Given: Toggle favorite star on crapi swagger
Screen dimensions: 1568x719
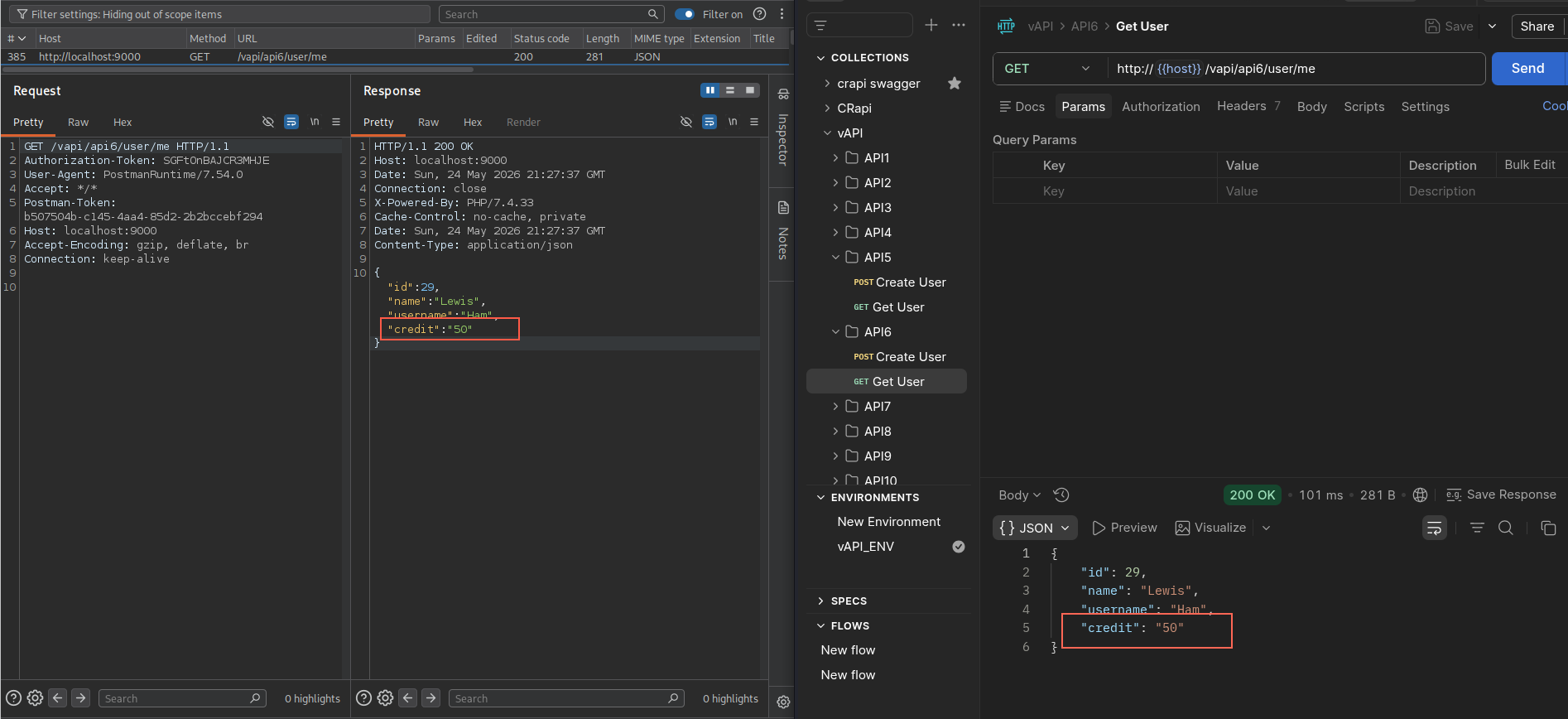Looking at the screenshot, I should 955,83.
